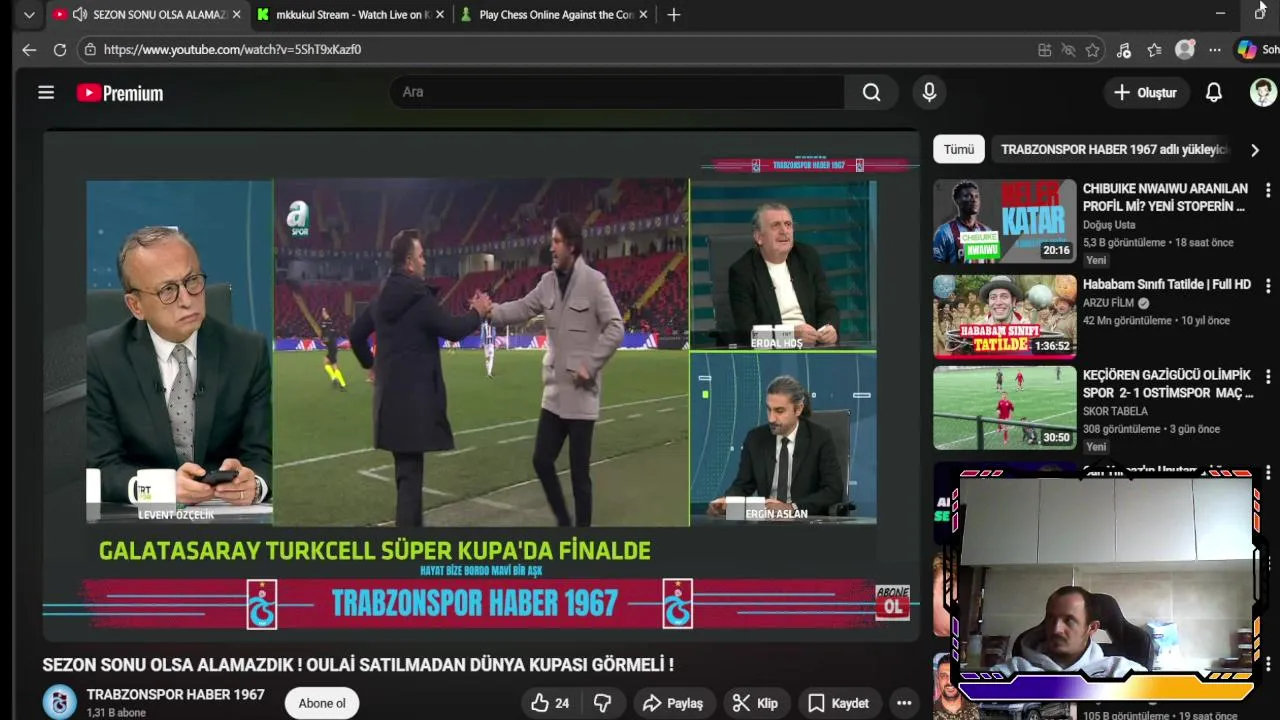
Task: Open browser settings three-dot menu
Action: point(1214,50)
